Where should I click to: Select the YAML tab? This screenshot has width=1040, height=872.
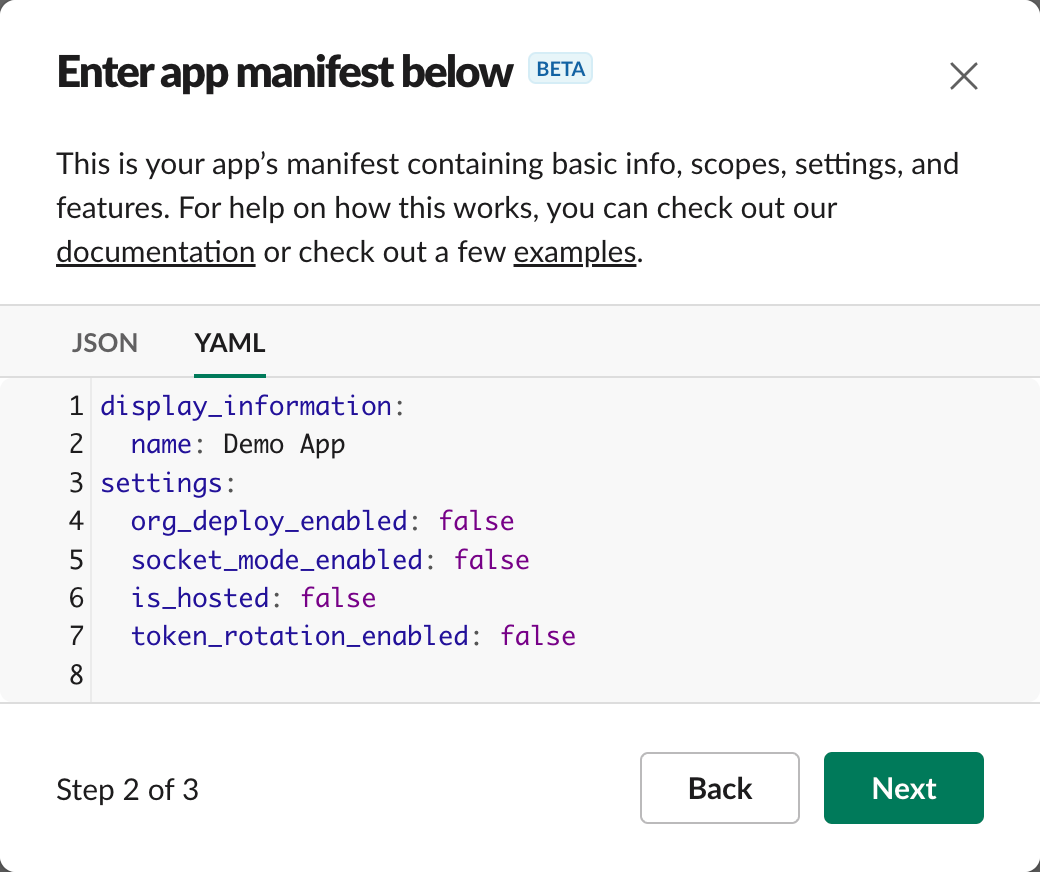coord(230,343)
